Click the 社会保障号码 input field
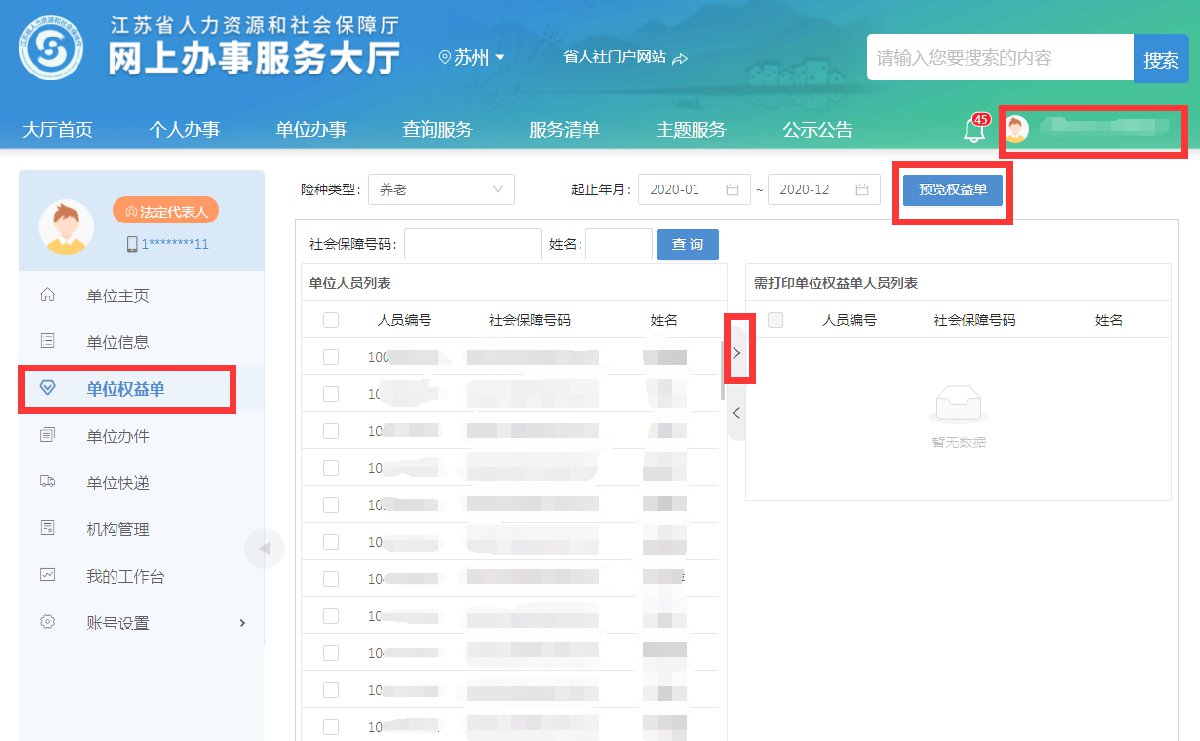The image size is (1200, 741). click(472, 244)
